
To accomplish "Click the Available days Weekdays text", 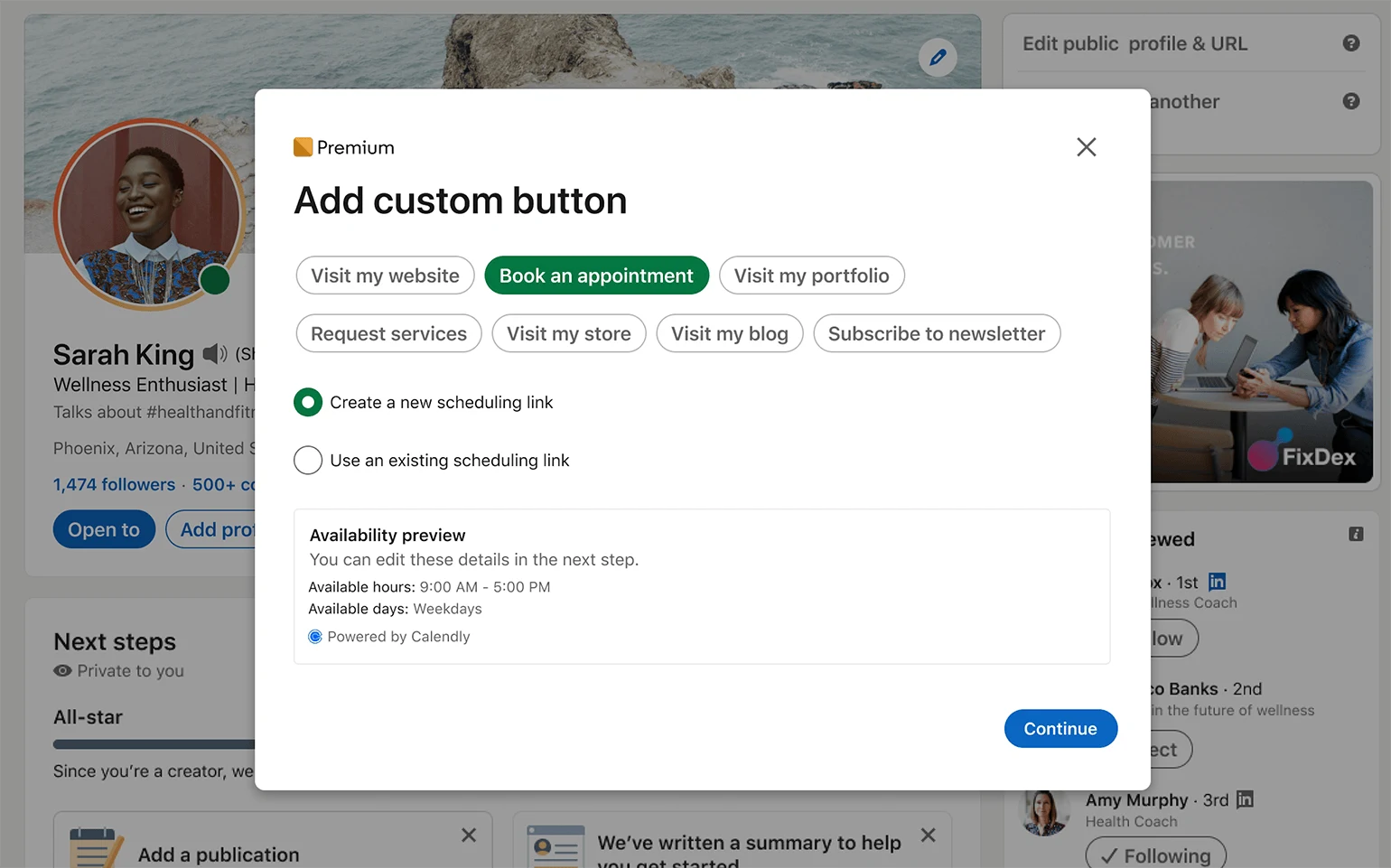I will pyautogui.click(x=395, y=609).
